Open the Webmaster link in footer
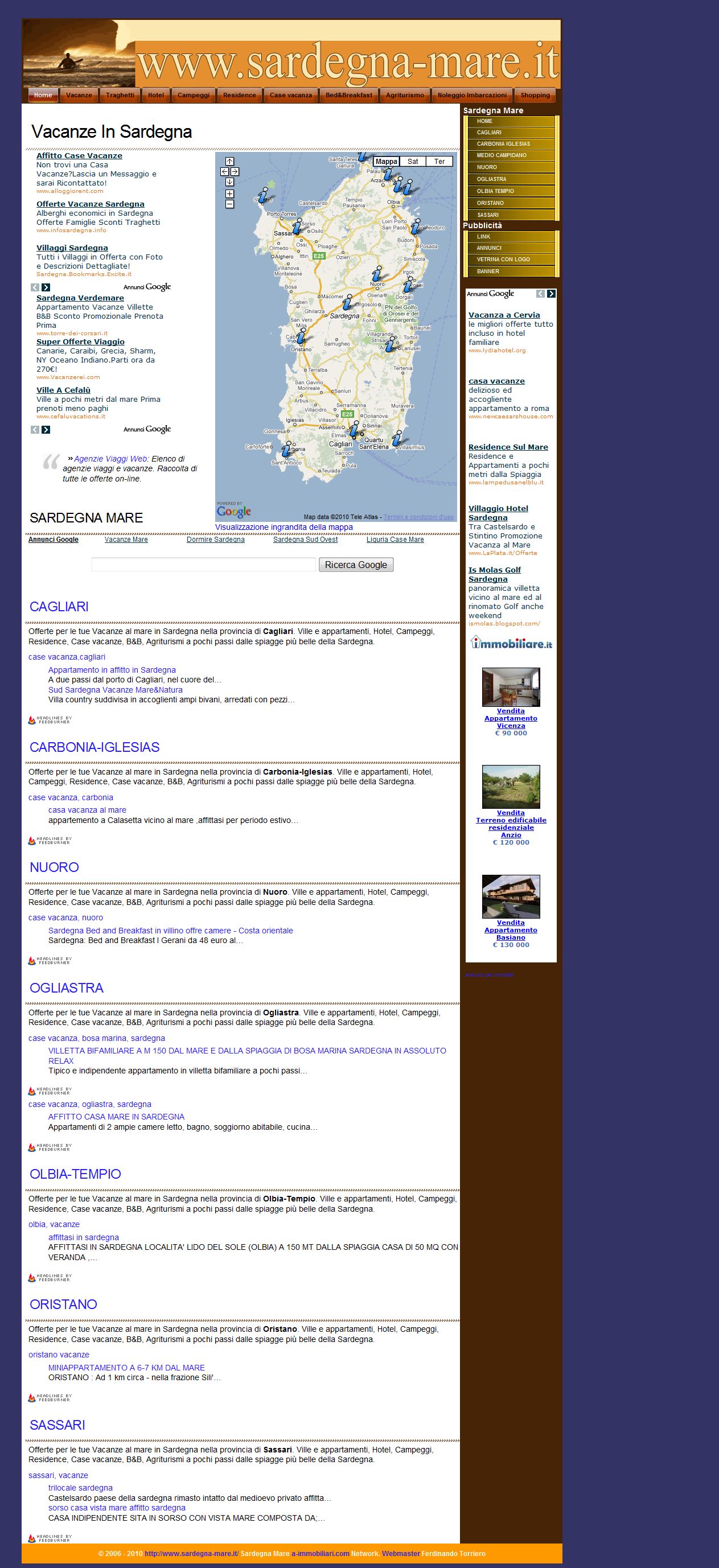This screenshot has height=1568, width=719. pyautogui.click(x=401, y=1553)
